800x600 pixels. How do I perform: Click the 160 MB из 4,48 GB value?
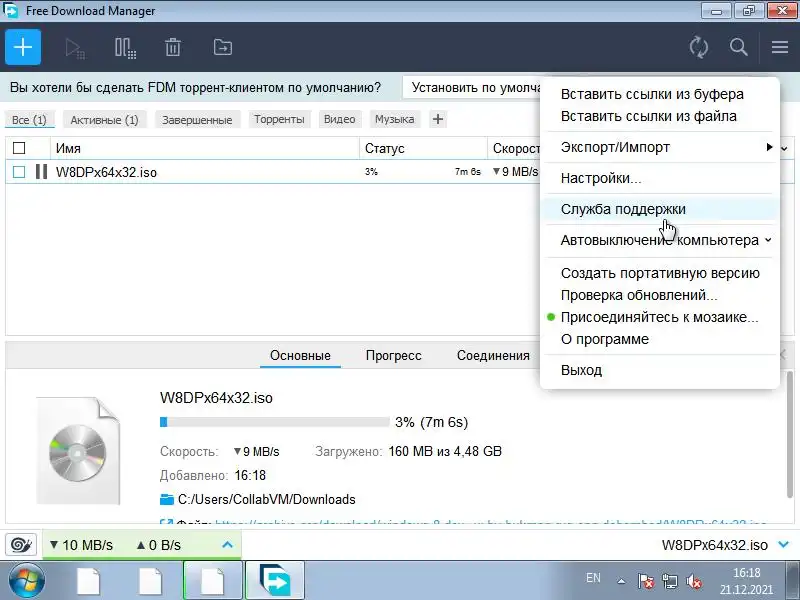point(445,451)
